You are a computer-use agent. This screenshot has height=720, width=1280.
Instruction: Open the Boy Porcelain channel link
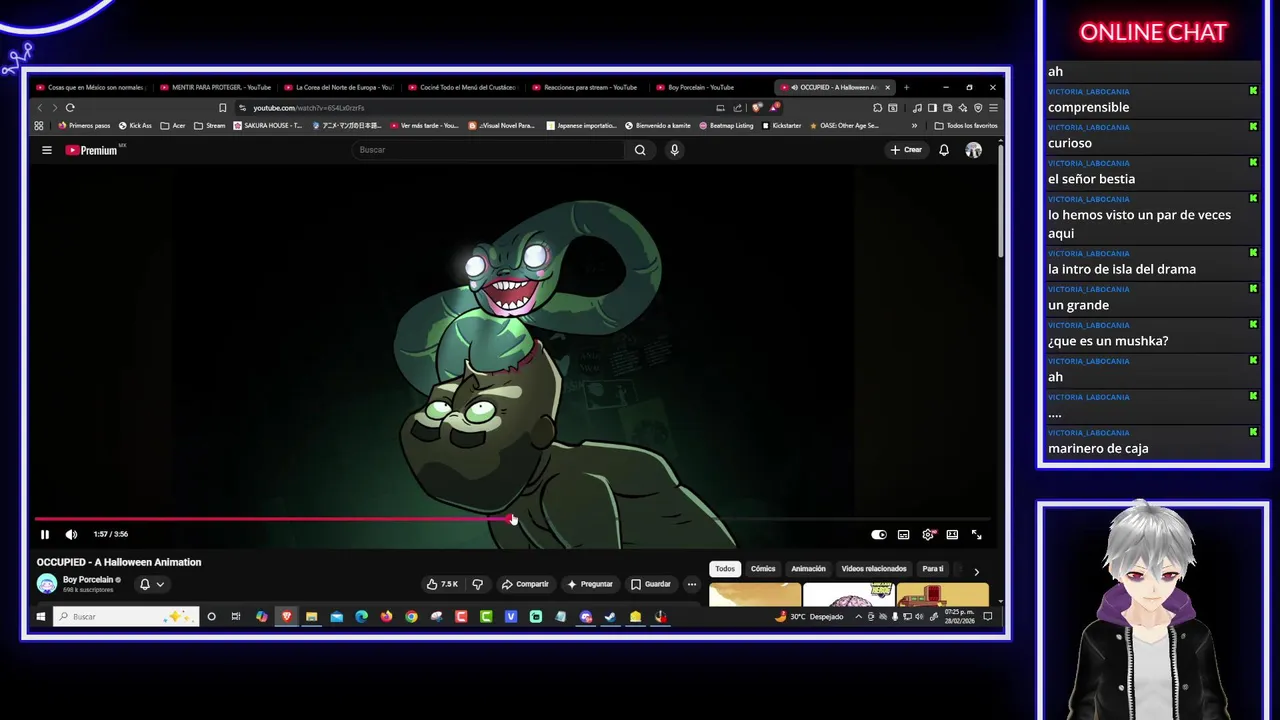click(x=88, y=580)
